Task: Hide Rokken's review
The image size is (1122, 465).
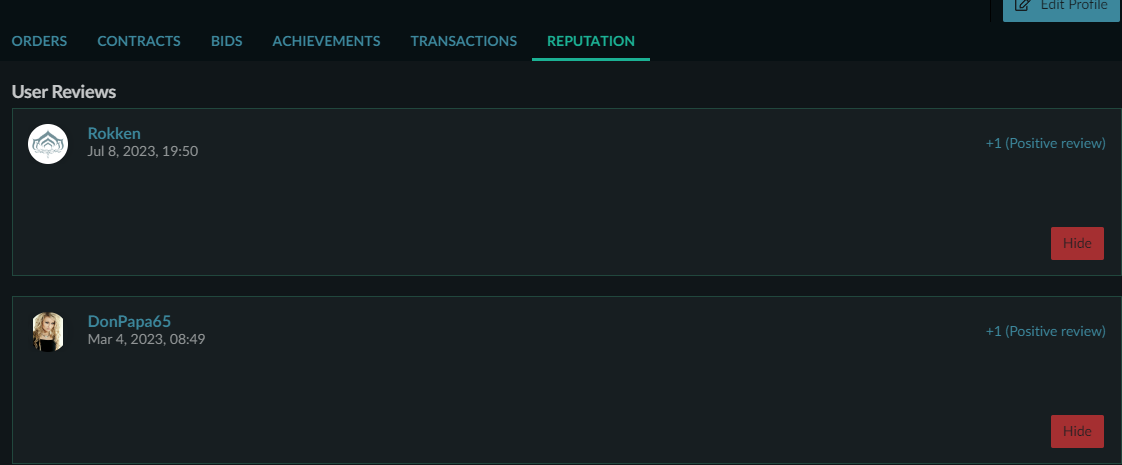Action: (1077, 243)
